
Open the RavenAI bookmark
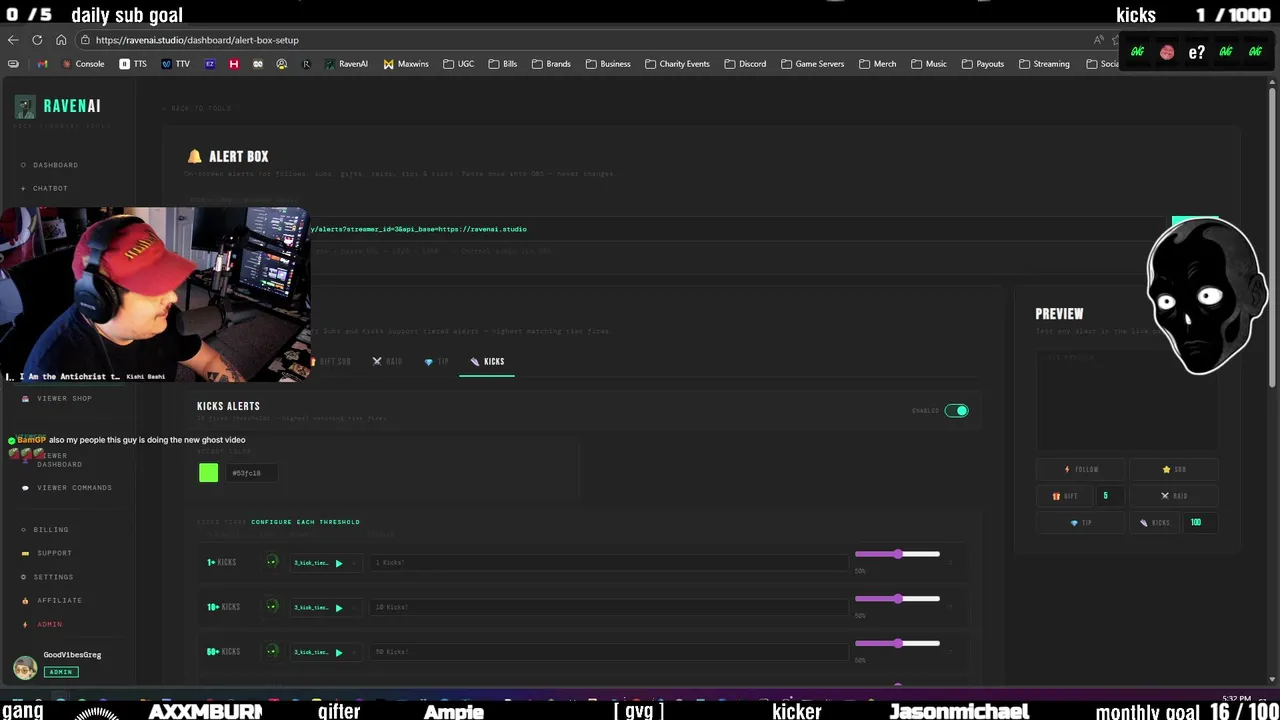point(345,64)
